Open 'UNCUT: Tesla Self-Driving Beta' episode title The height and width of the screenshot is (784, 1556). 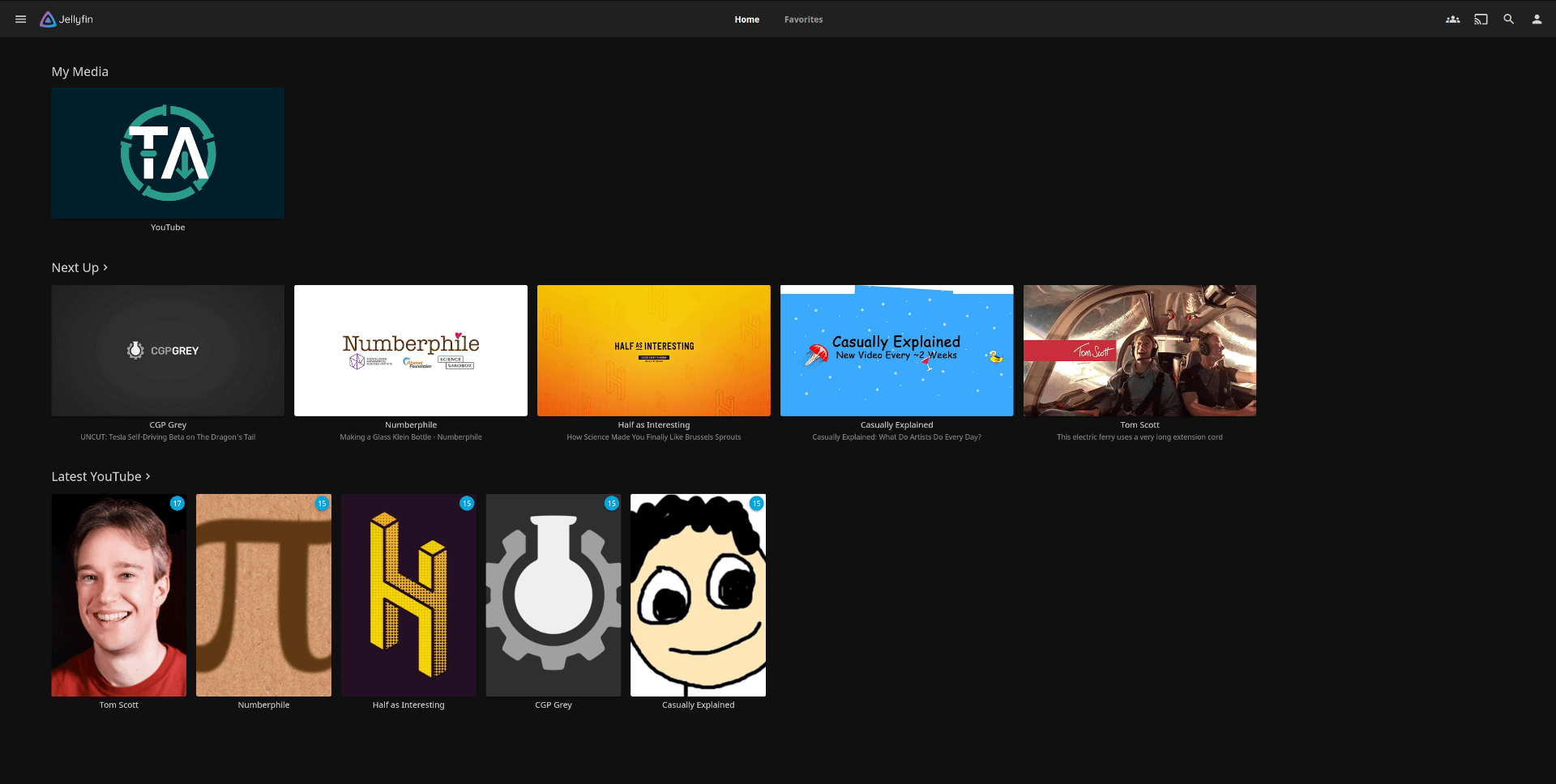point(168,437)
